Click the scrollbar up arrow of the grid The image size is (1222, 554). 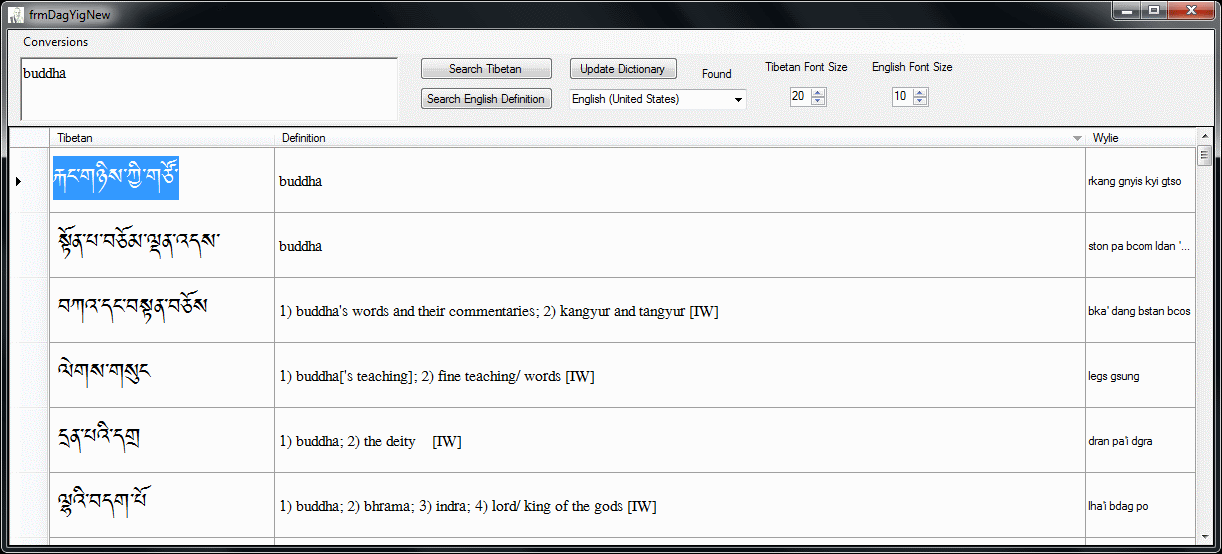tap(1204, 136)
